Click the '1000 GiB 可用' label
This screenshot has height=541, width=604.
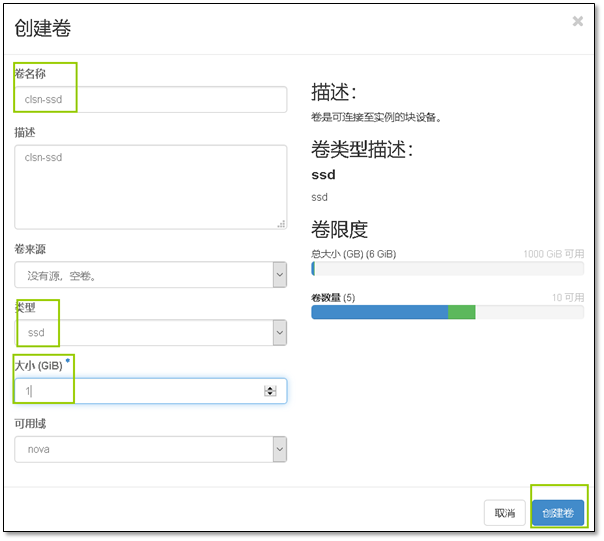pos(554,254)
